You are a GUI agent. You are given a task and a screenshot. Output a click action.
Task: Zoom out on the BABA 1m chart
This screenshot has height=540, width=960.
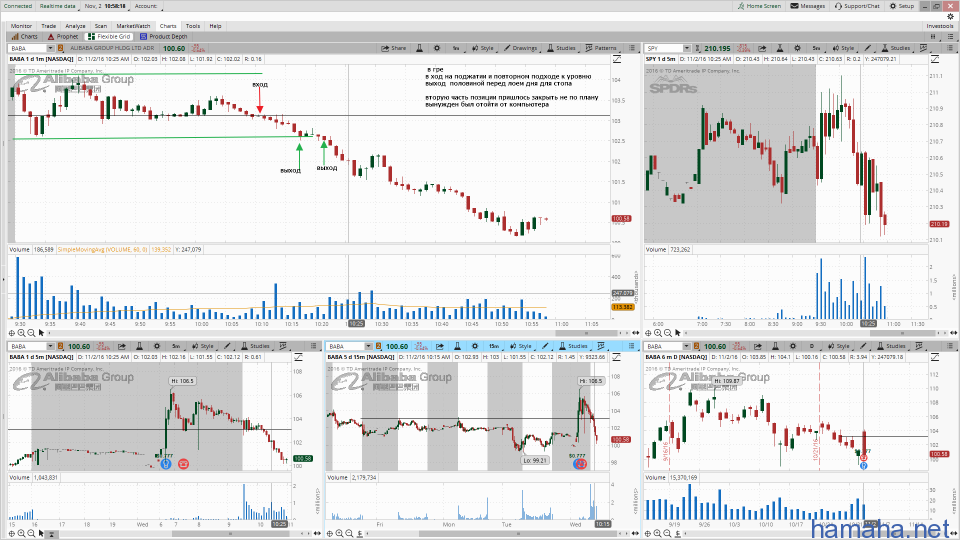click(x=31, y=333)
